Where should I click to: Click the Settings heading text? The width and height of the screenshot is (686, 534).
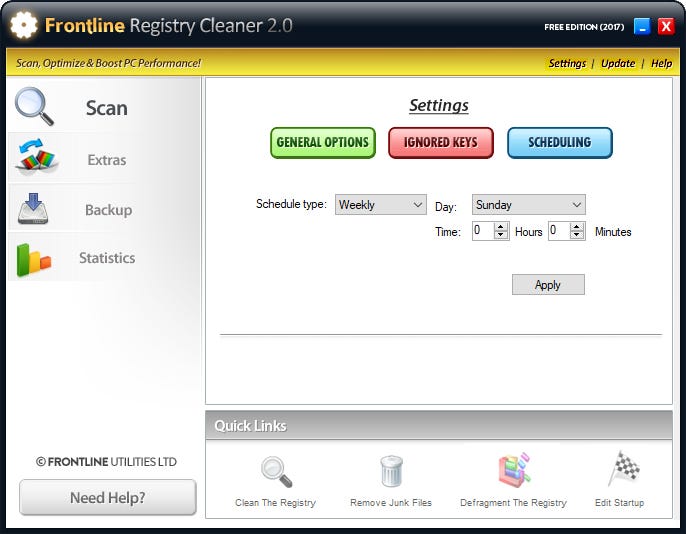(439, 105)
